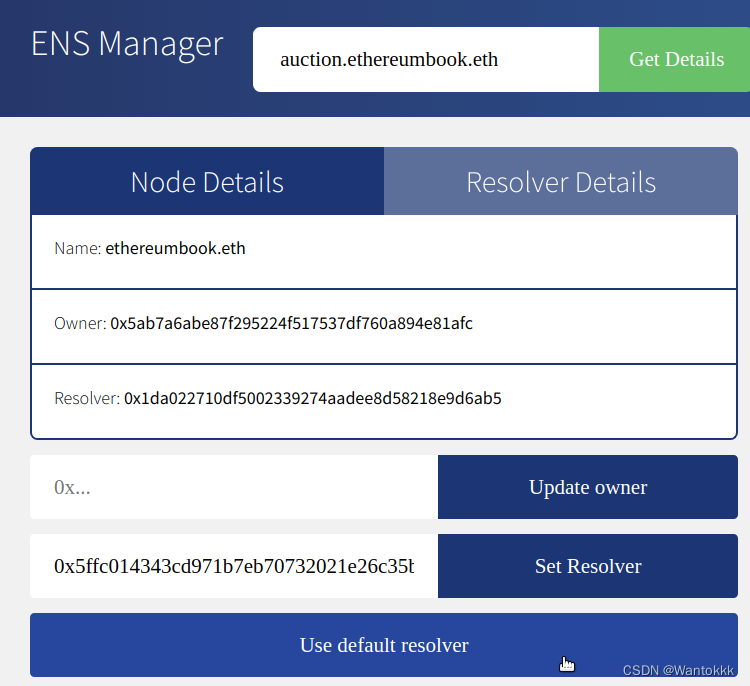
Task: Click the resolver address starting 0x1da0
Action: pyautogui.click(x=312, y=398)
